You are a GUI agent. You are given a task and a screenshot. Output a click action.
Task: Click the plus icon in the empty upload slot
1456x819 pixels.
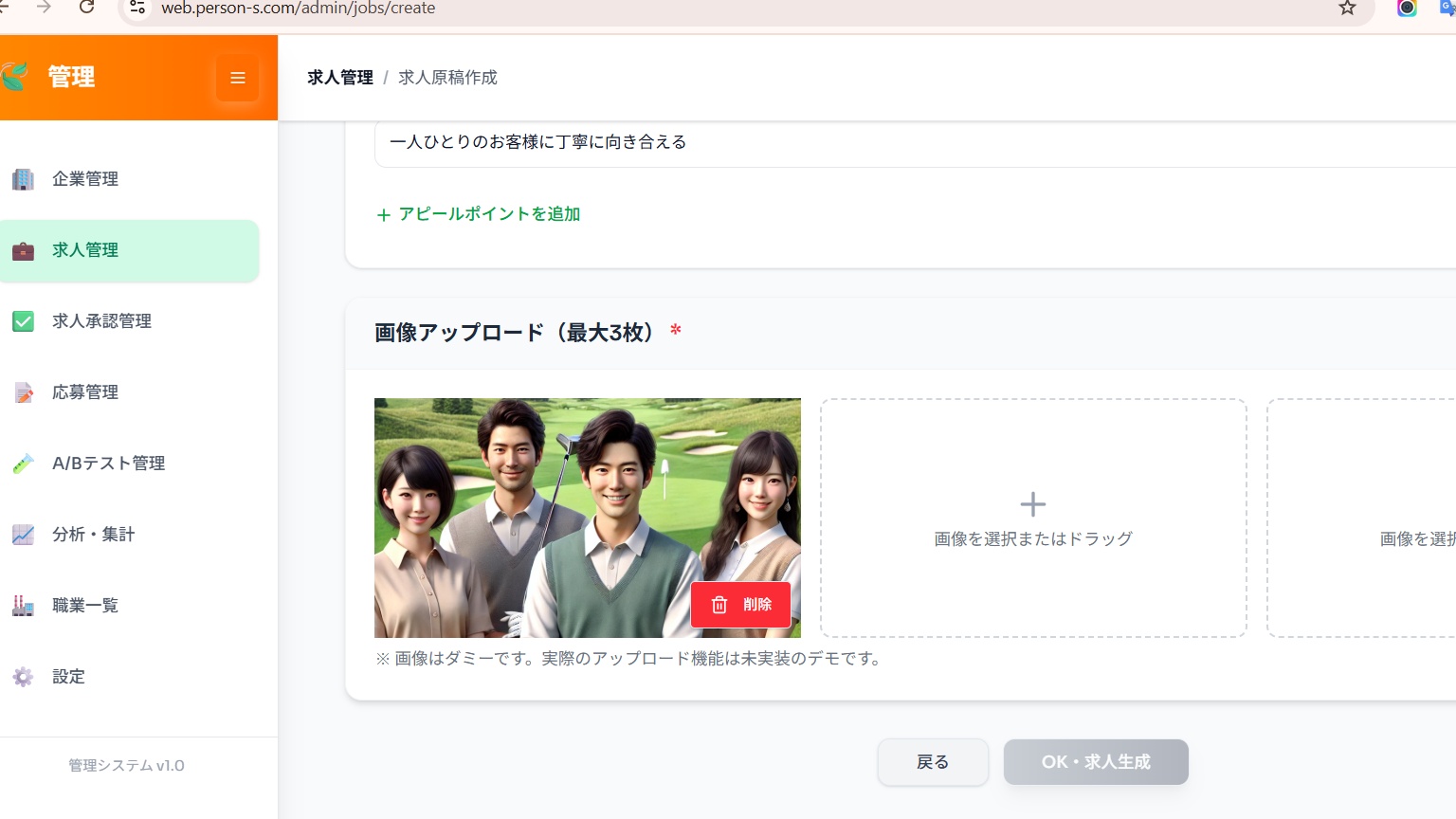(x=1032, y=504)
